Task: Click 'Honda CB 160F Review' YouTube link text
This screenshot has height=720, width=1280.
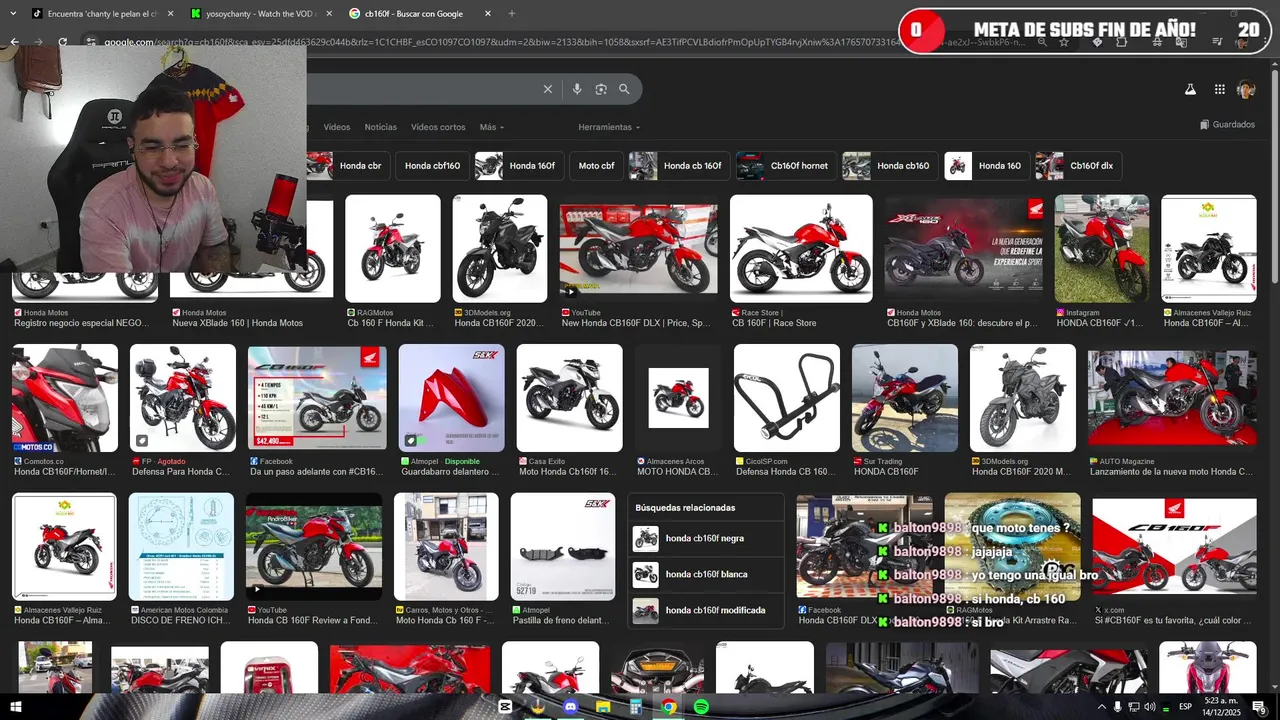Action: click(313, 620)
